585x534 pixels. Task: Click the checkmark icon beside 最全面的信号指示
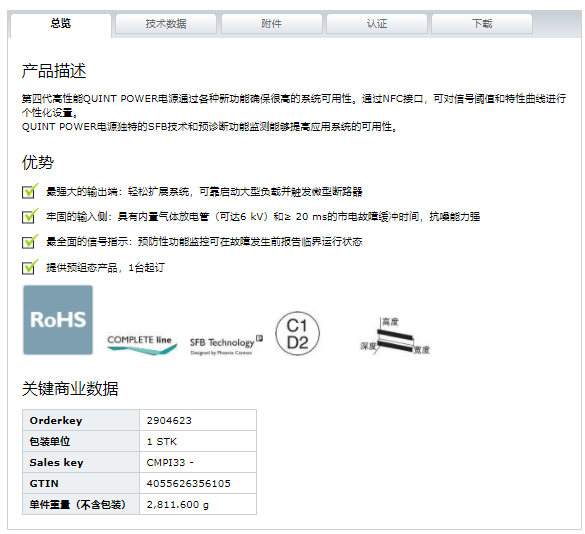point(30,241)
